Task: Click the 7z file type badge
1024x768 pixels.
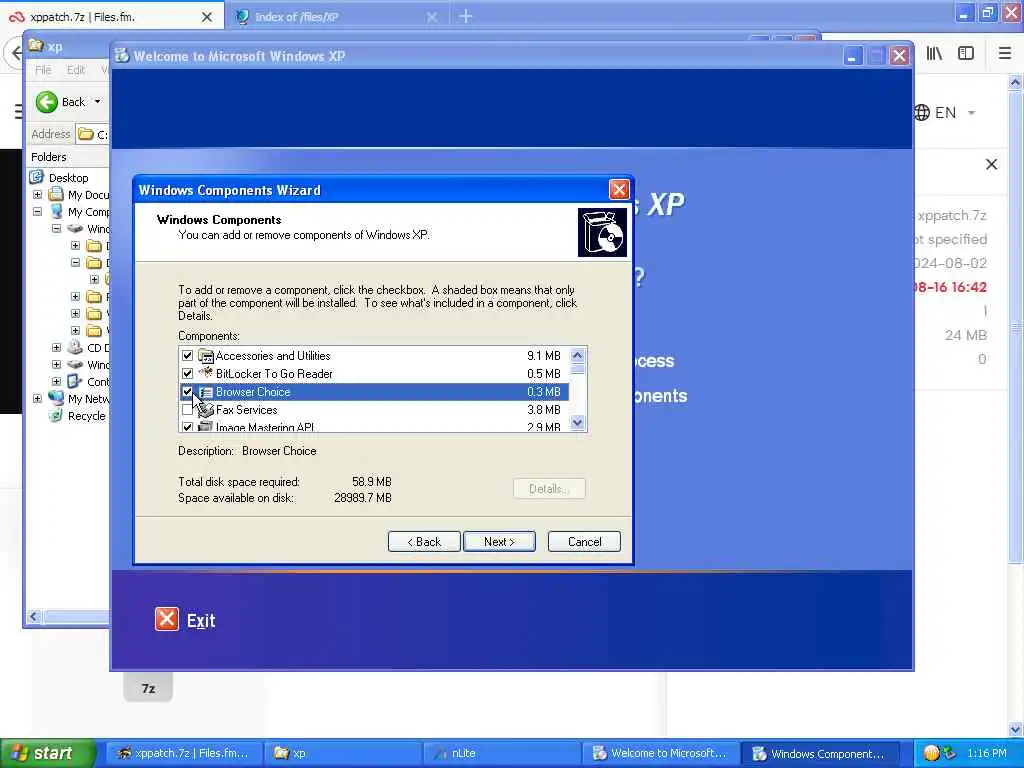Action: click(148, 688)
